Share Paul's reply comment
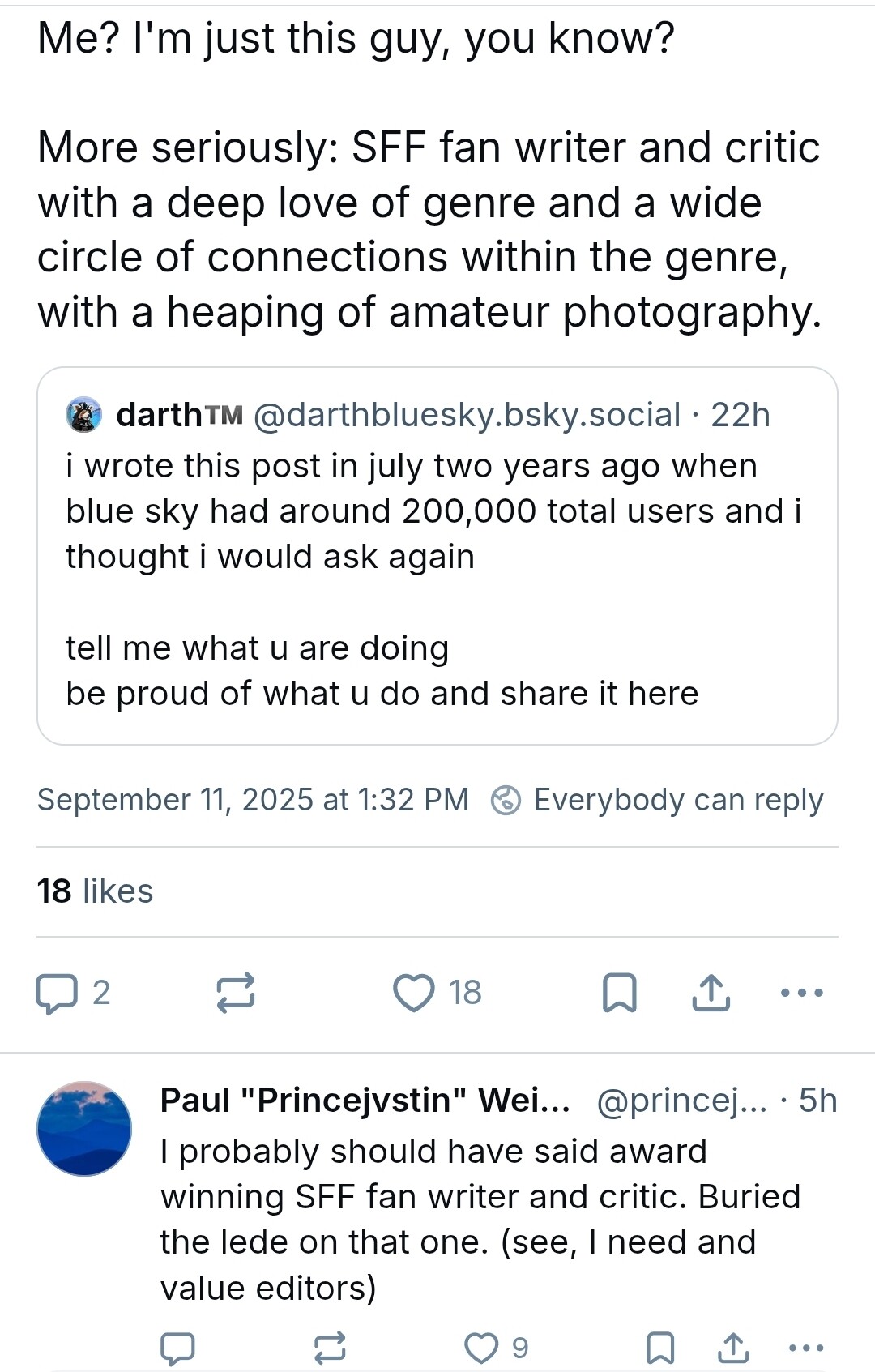 pos(733,1348)
